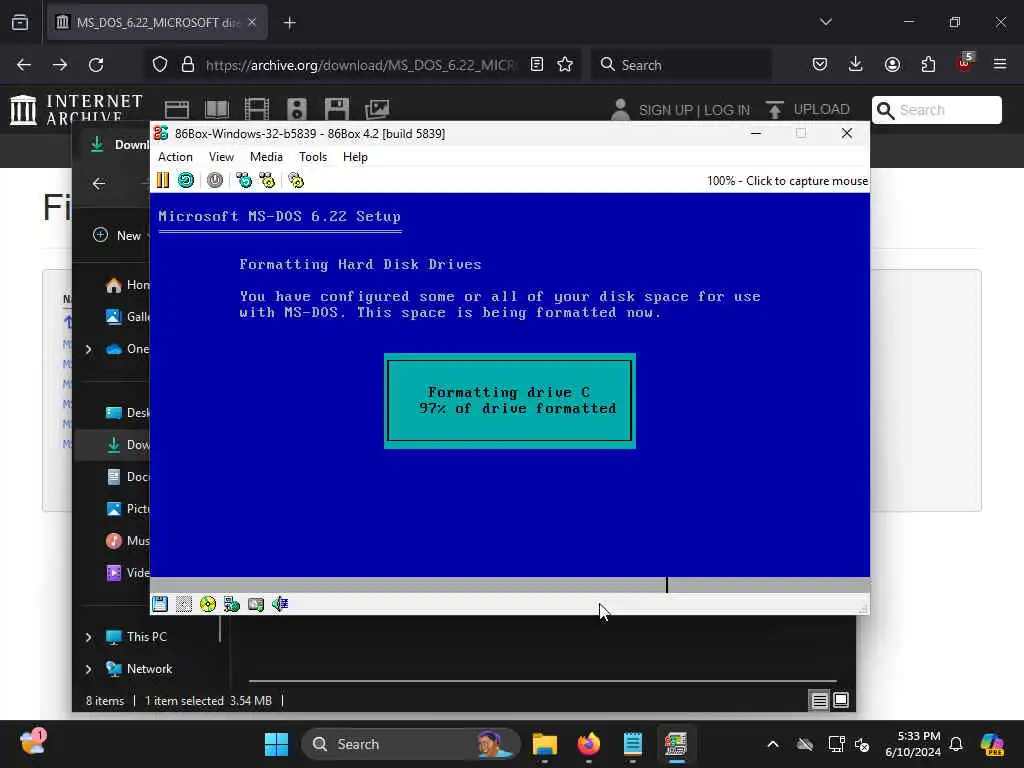Open the 86Box Media menu
The height and width of the screenshot is (768, 1024).
(x=266, y=157)
